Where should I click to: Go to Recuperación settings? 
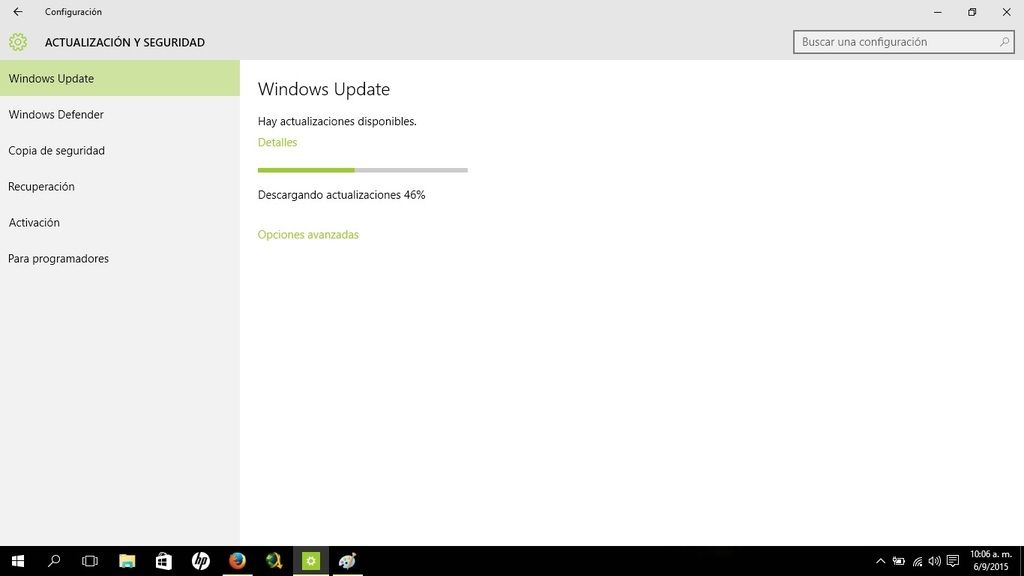coord(120,186)
